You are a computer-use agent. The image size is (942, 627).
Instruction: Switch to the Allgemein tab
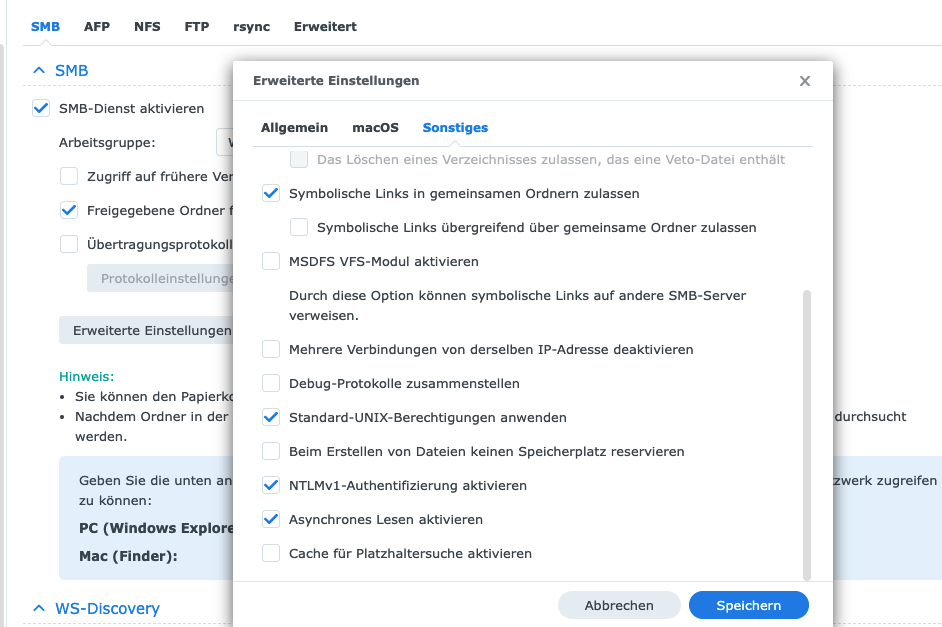pyautogui.click(x=294, y=128)
